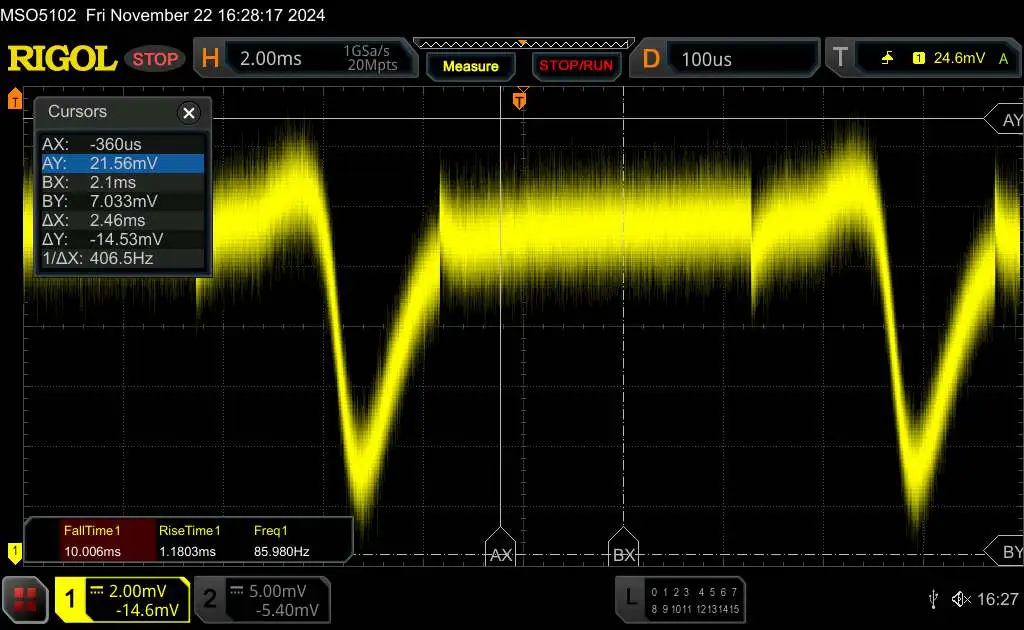Screen dimensions: 1024x630
Task: Click the red STOP status indicator
Action: pos(155,59)
